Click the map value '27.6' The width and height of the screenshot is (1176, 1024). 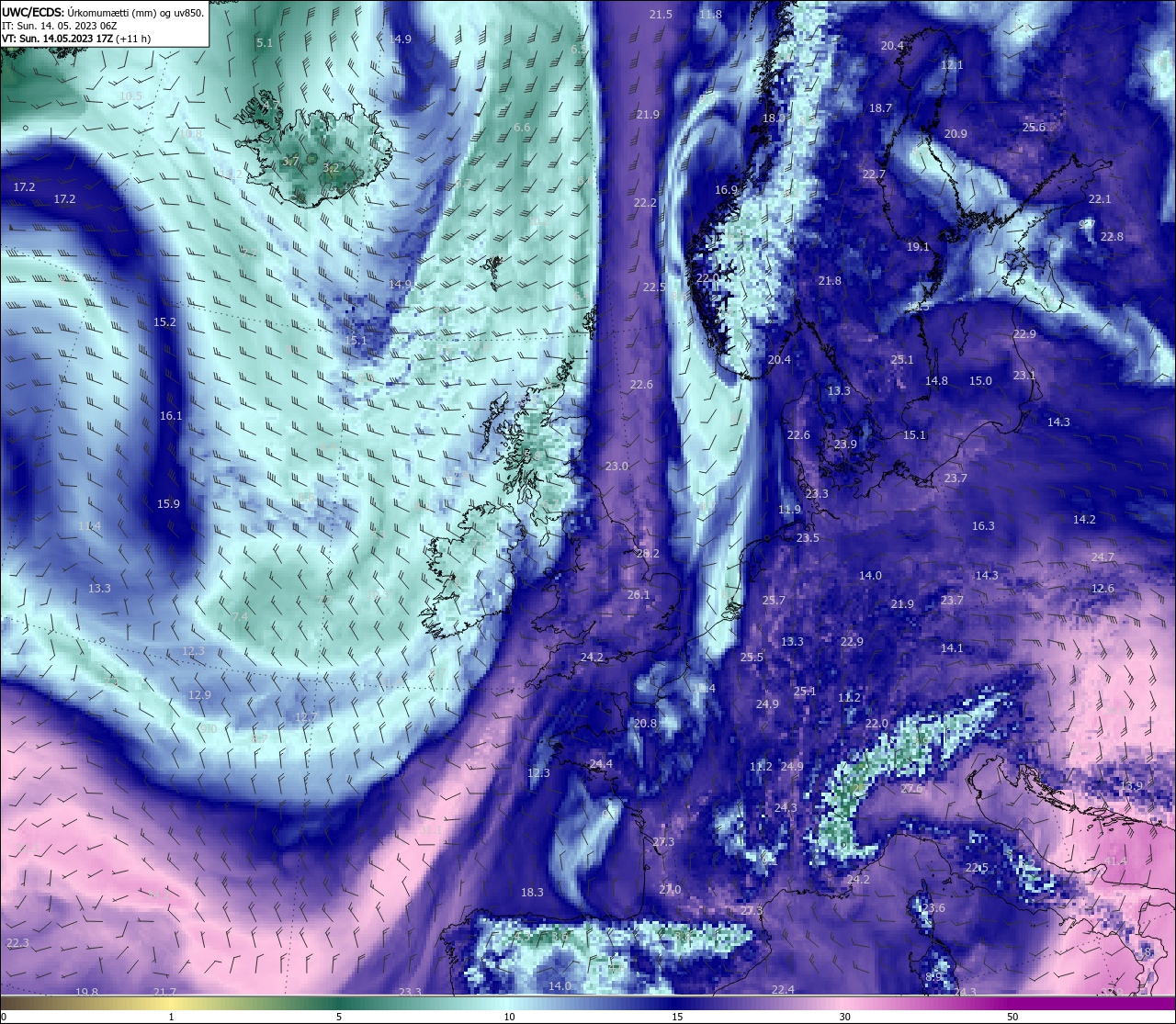[x=910, y=789]
